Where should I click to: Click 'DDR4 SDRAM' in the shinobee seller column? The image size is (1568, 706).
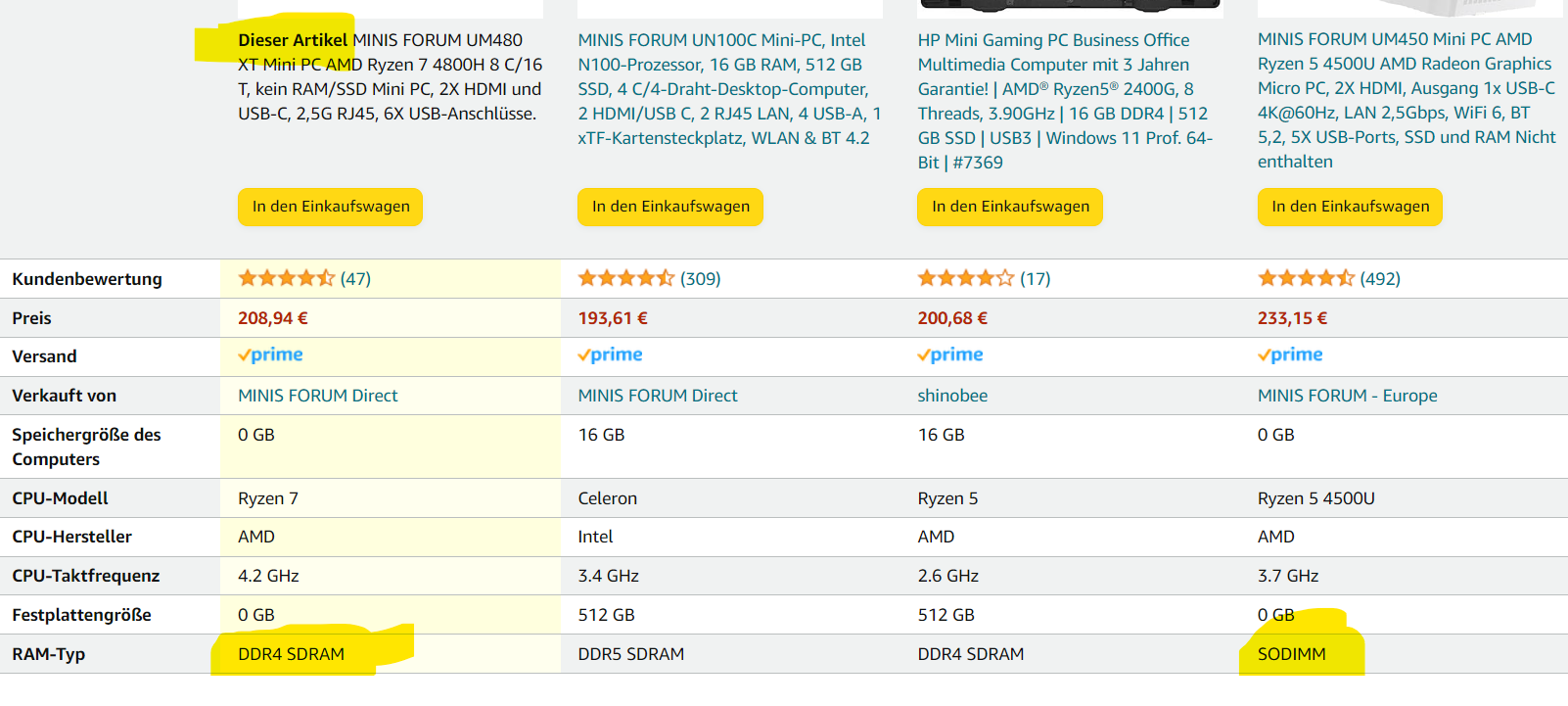[x=970, y=654]
